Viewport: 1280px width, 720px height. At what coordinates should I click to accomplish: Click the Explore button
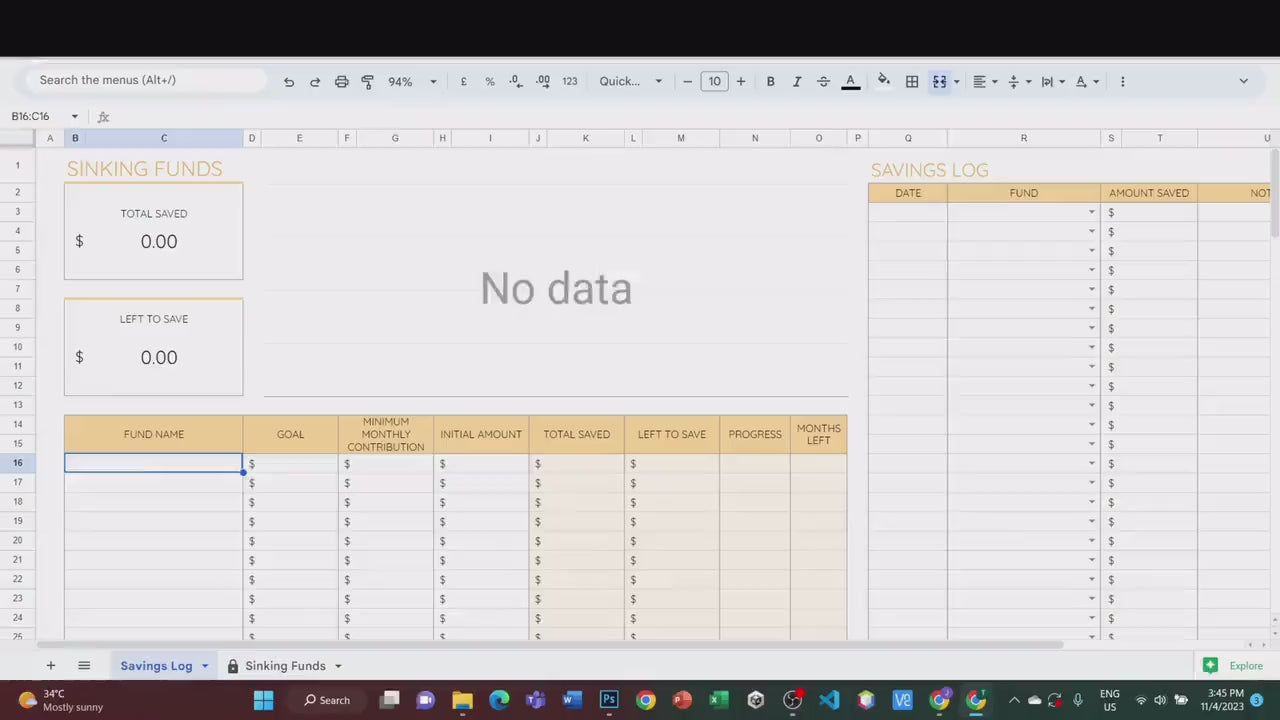(1234, 666)
